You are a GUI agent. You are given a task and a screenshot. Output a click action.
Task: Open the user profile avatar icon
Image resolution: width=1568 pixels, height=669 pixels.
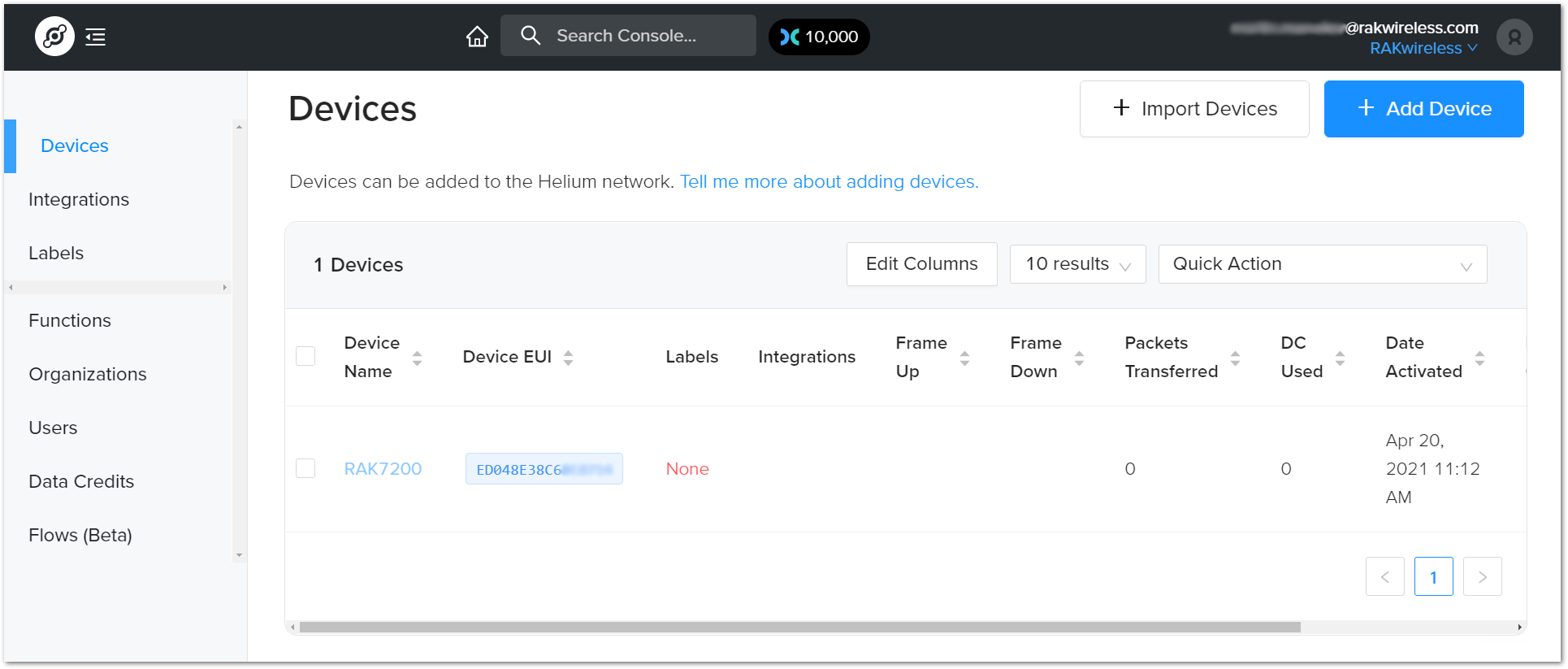1514,37
